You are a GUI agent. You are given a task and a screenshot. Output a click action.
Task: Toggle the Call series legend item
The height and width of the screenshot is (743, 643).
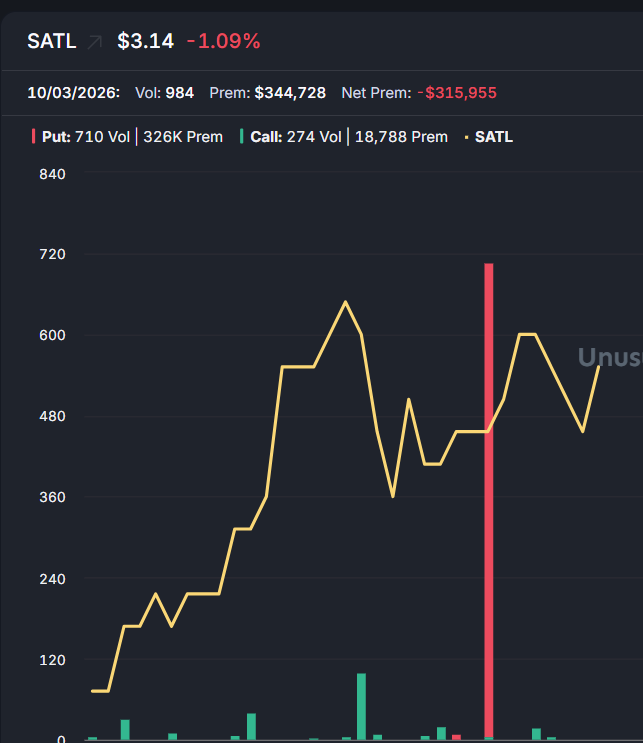point(344,137)
